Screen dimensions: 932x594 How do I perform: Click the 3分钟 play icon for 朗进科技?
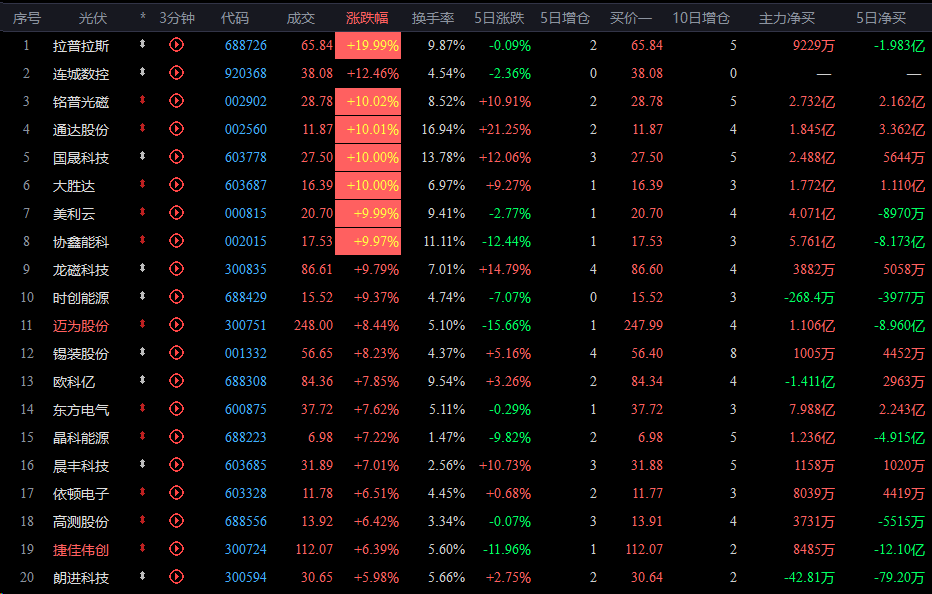click(x=177, y=577)
